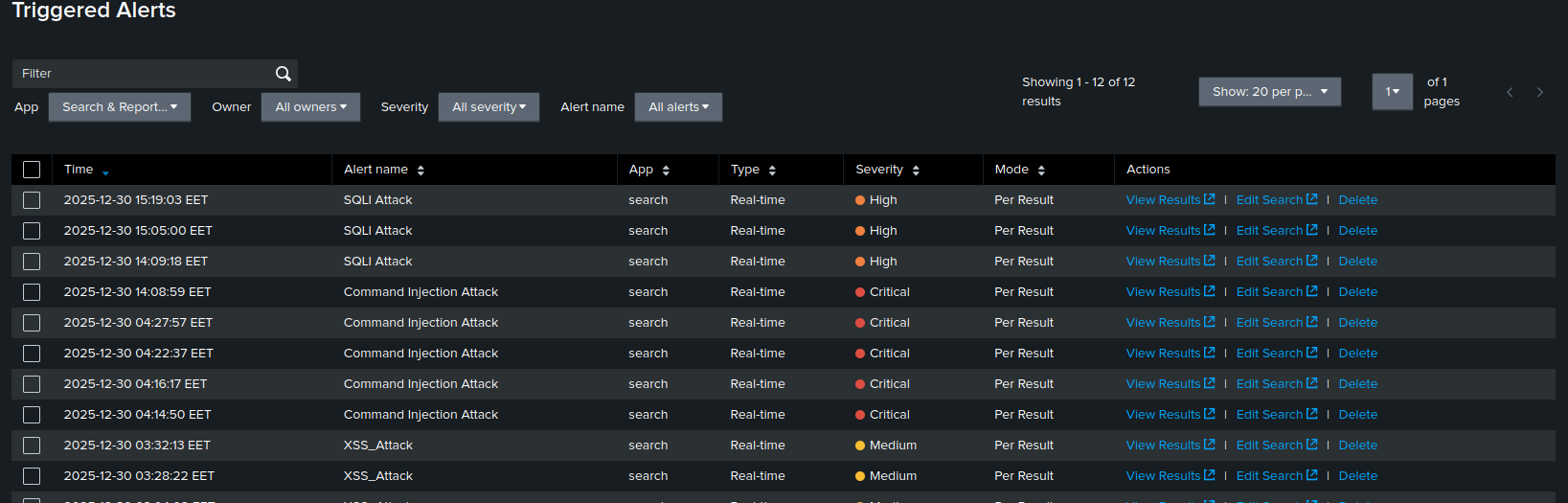Delete the 03:28:22 XSS_Attack alert
1568x503 pixels.
click(x=1357, y=476)
